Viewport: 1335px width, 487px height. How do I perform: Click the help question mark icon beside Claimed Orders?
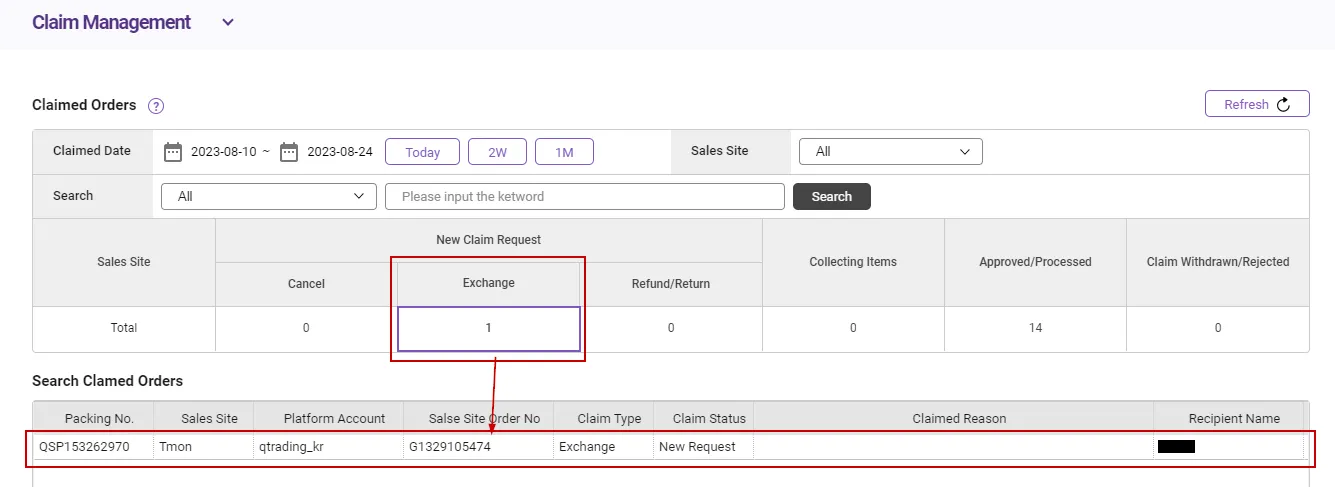(156, 106)
